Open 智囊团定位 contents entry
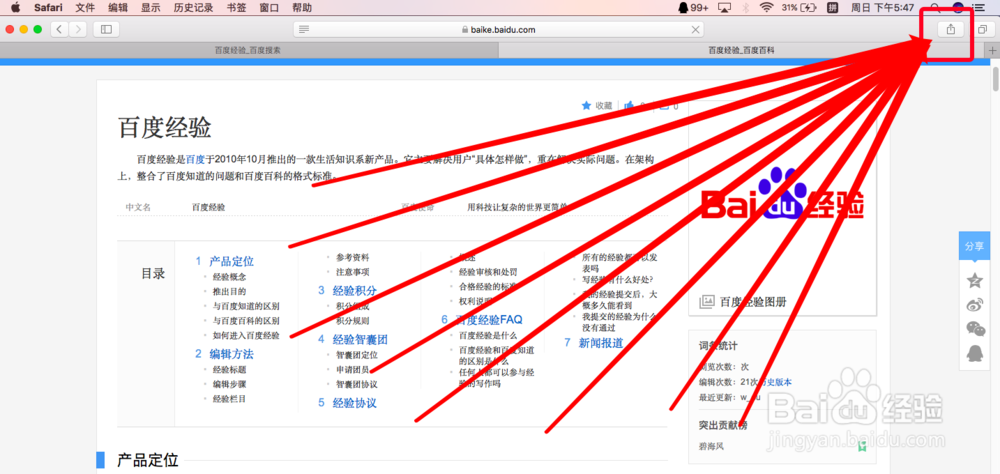 click(357, 355)
